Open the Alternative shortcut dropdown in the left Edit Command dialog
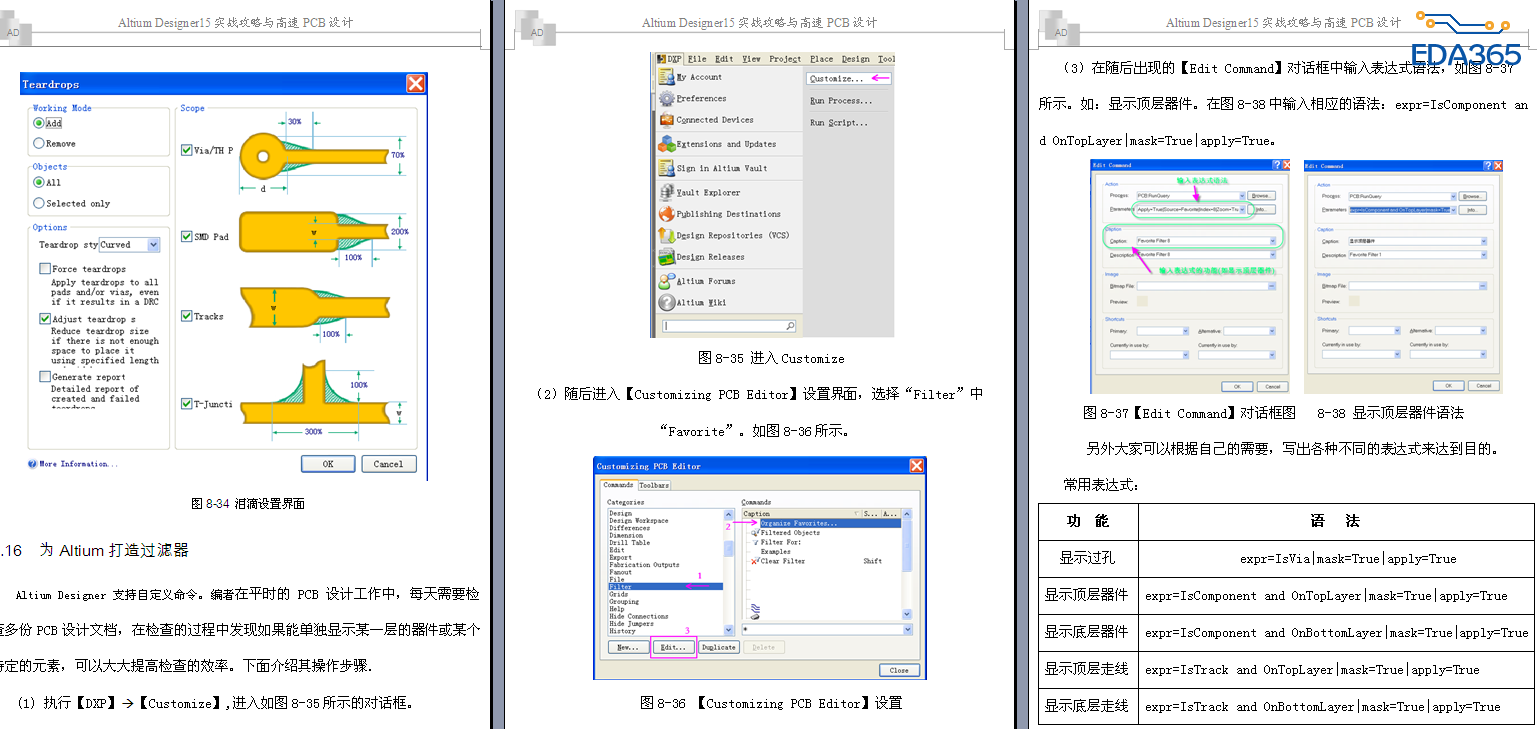The width and height of the screenshot is (1537, 729). coord(1273,330)
